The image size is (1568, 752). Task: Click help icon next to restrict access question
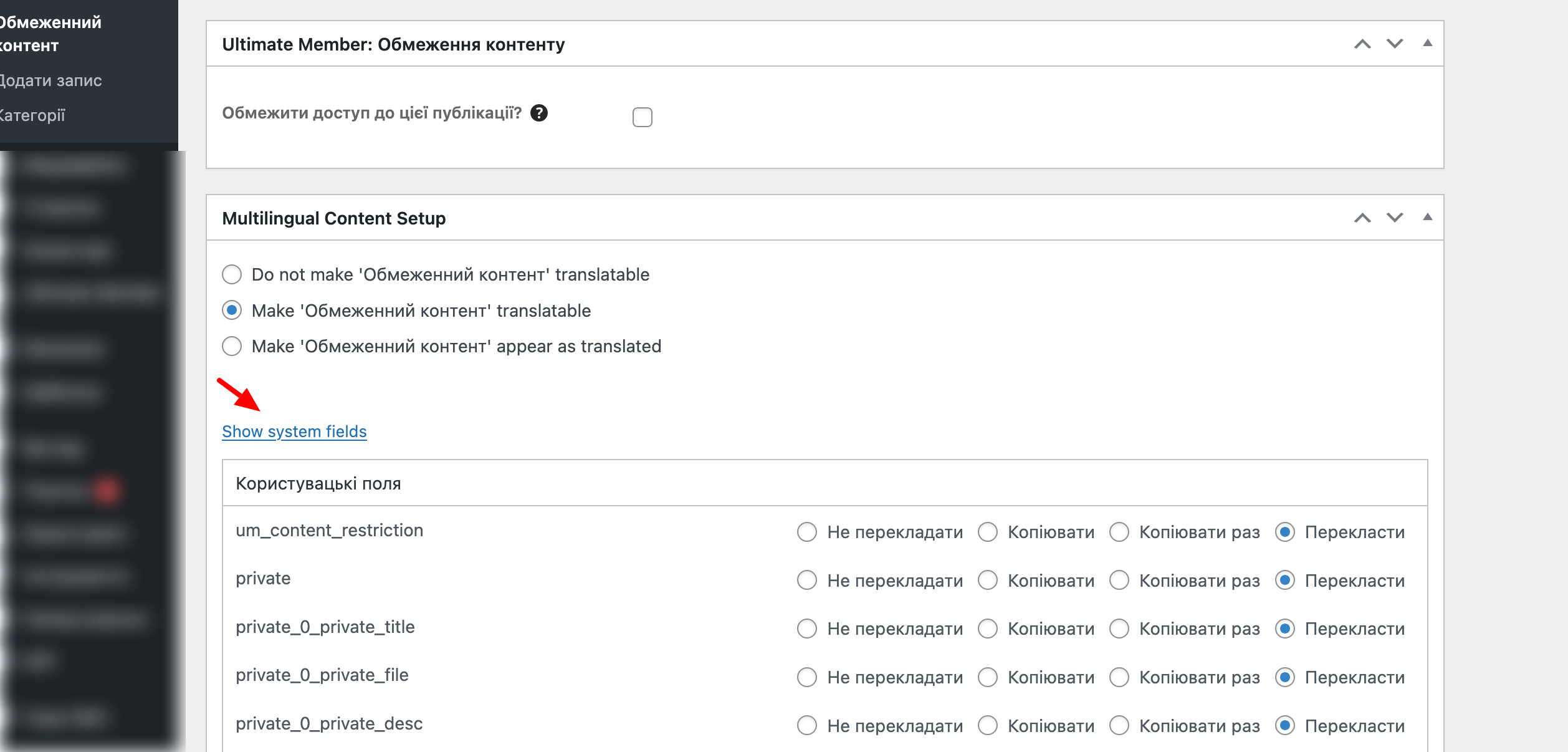pyautogui.click(x=538, y=113)
